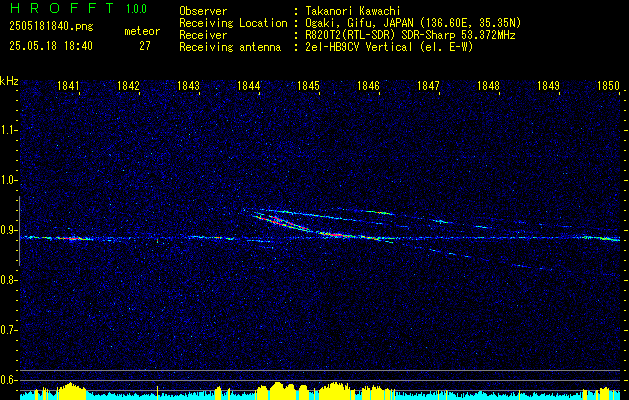Click the Receiver field label

[x=203, y=35]
